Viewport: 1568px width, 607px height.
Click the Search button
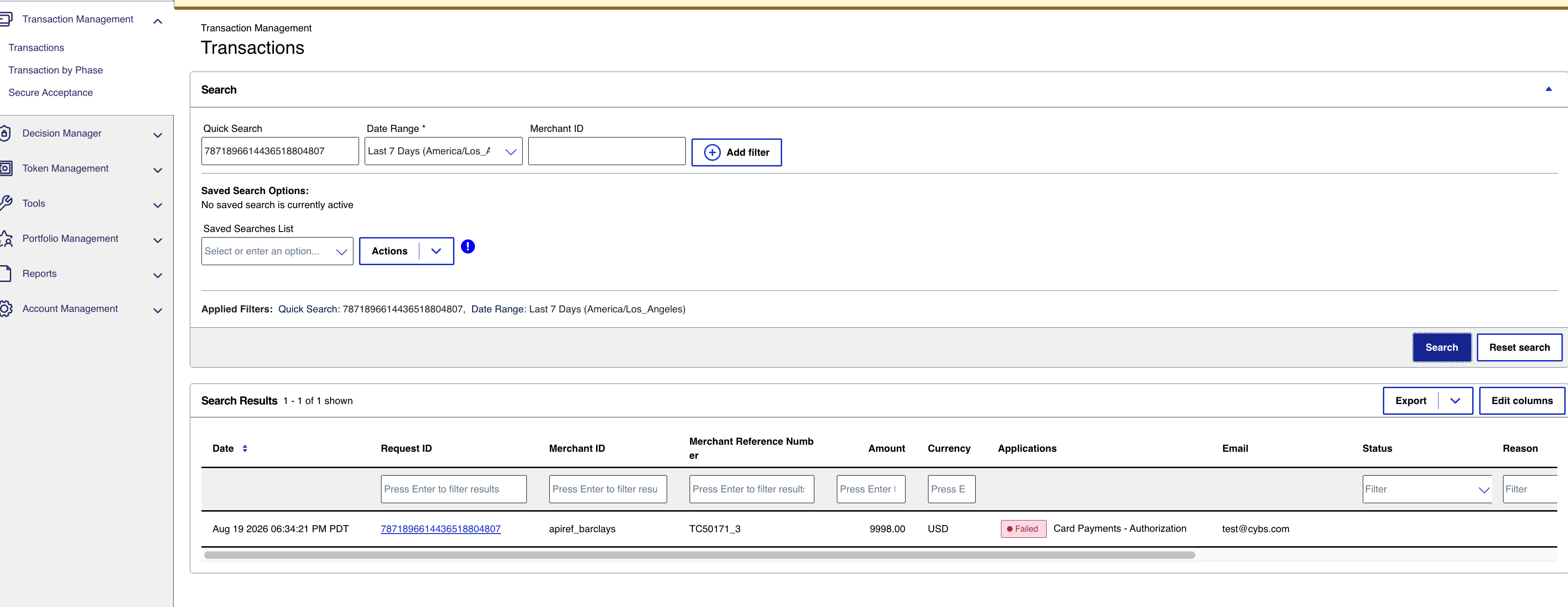[x=1441, y=347]
